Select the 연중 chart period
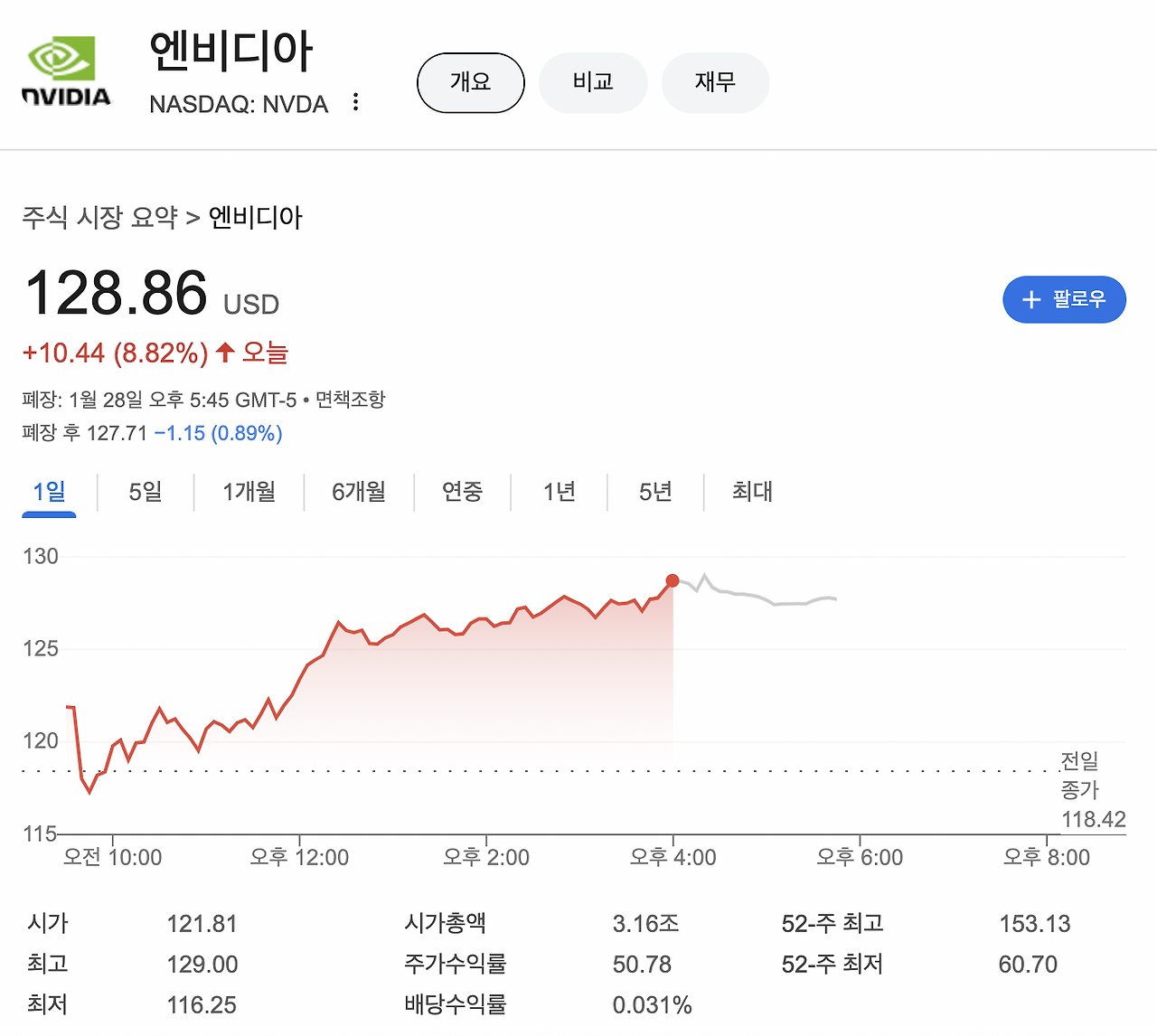 click(x=463, y=492)
